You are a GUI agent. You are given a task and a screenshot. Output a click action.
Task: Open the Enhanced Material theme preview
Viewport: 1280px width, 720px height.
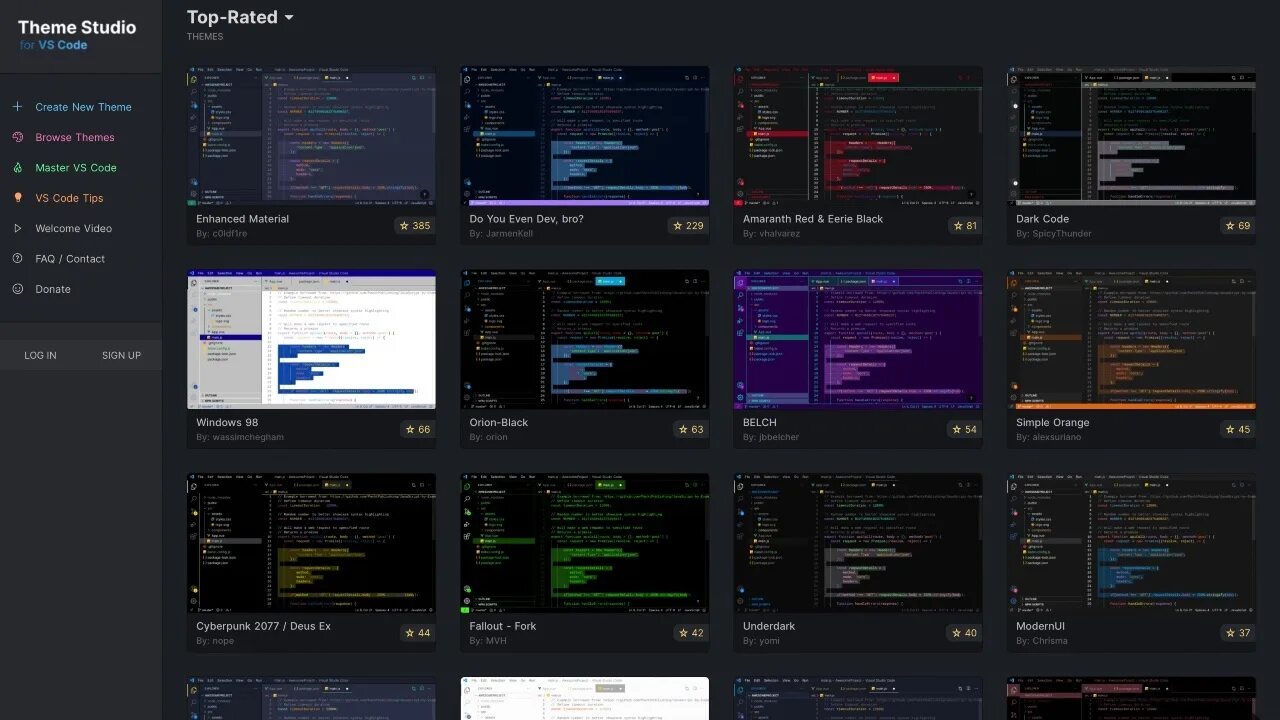click(x=311, y=135)
